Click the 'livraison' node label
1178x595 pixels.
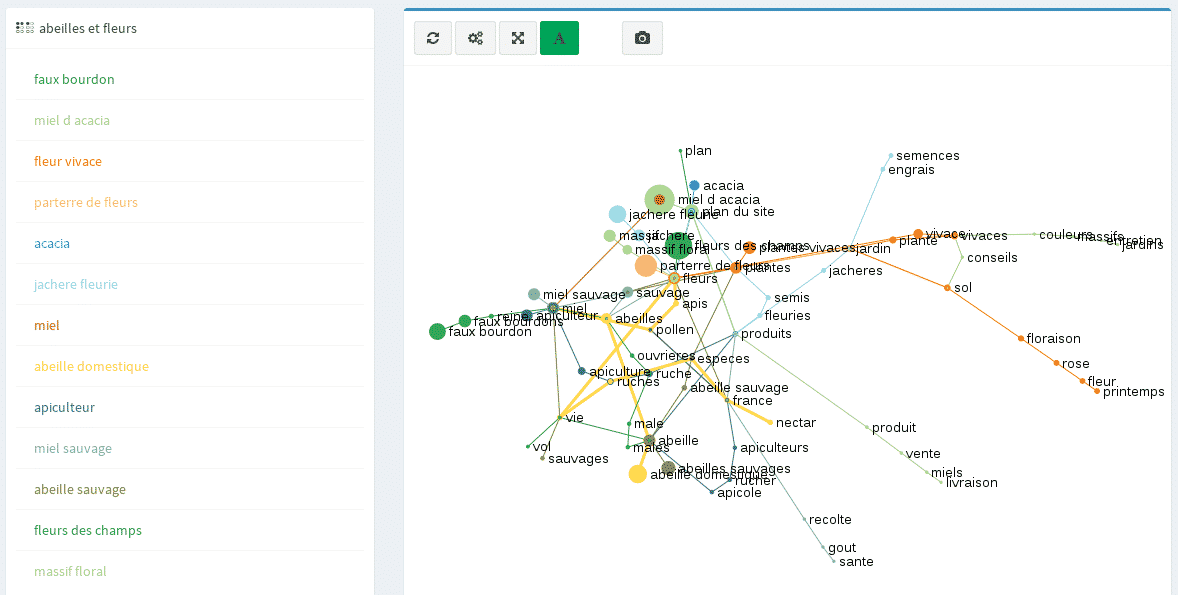coord(971,482)
